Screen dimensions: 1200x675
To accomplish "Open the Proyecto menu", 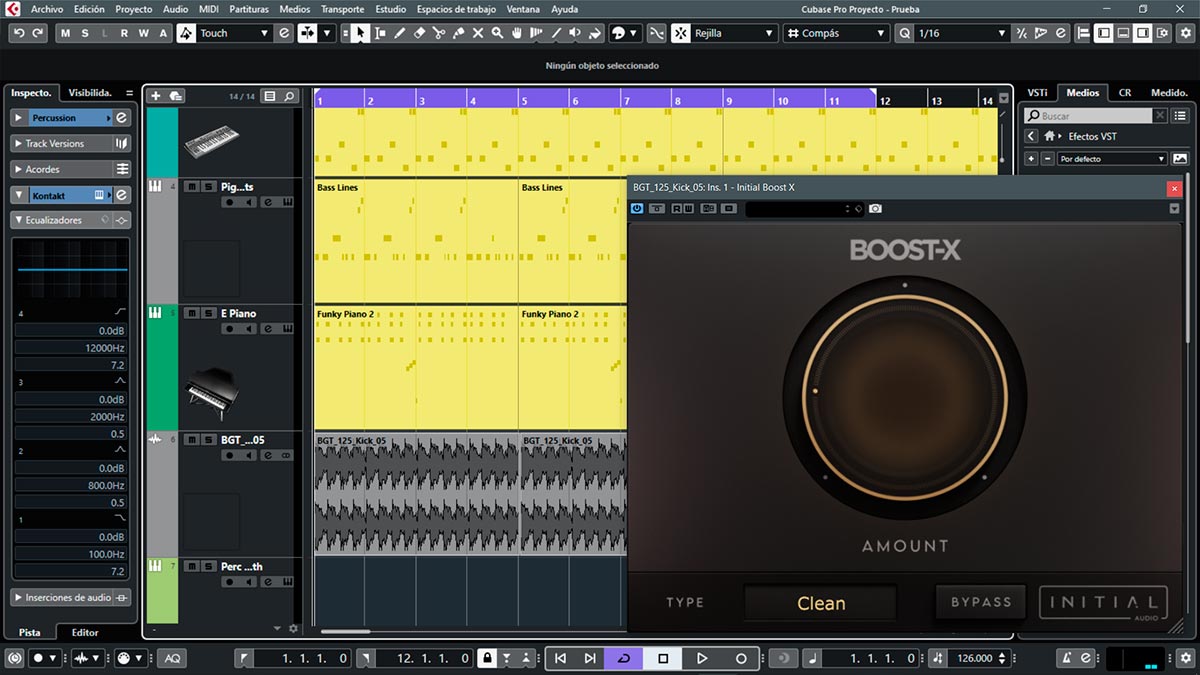I will coord(134,9).
